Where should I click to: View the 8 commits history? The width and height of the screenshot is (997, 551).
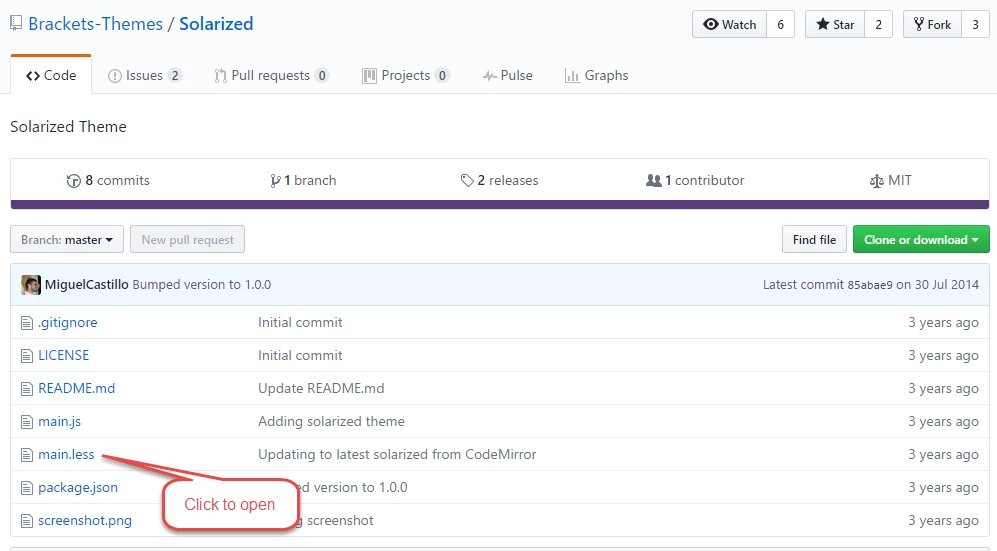108,180
